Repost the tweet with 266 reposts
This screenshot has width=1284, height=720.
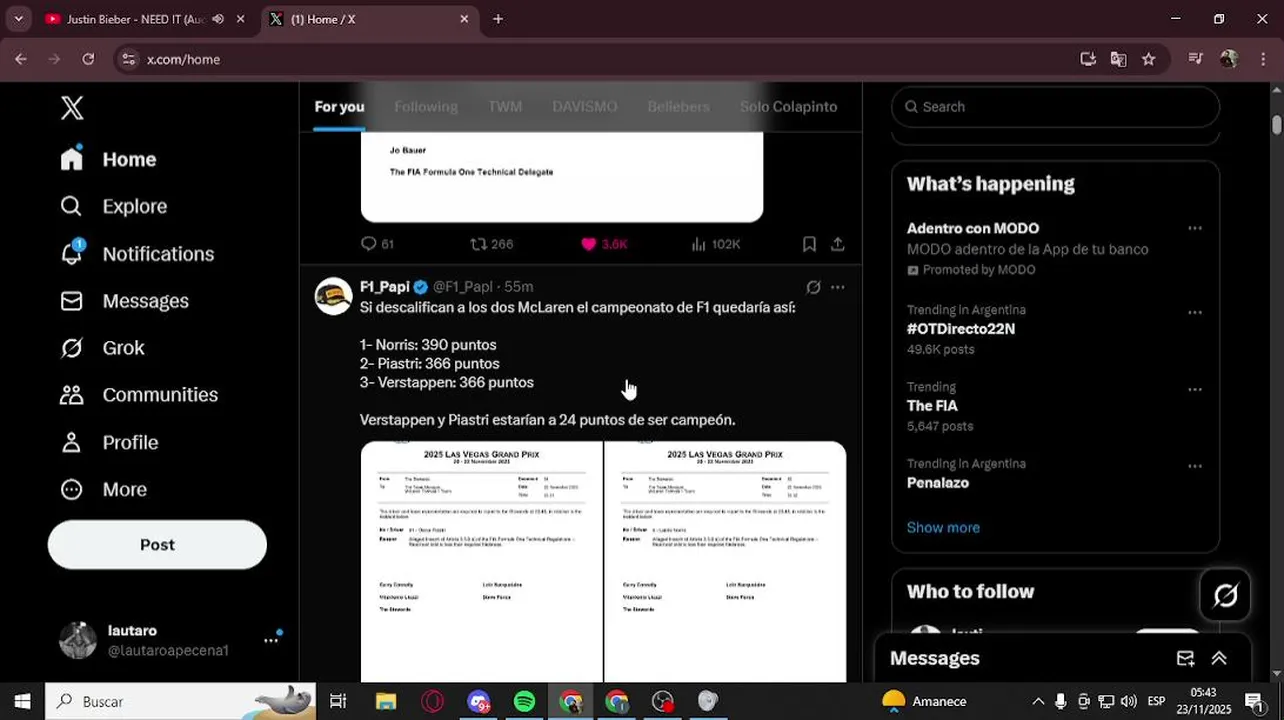(491, 244)
